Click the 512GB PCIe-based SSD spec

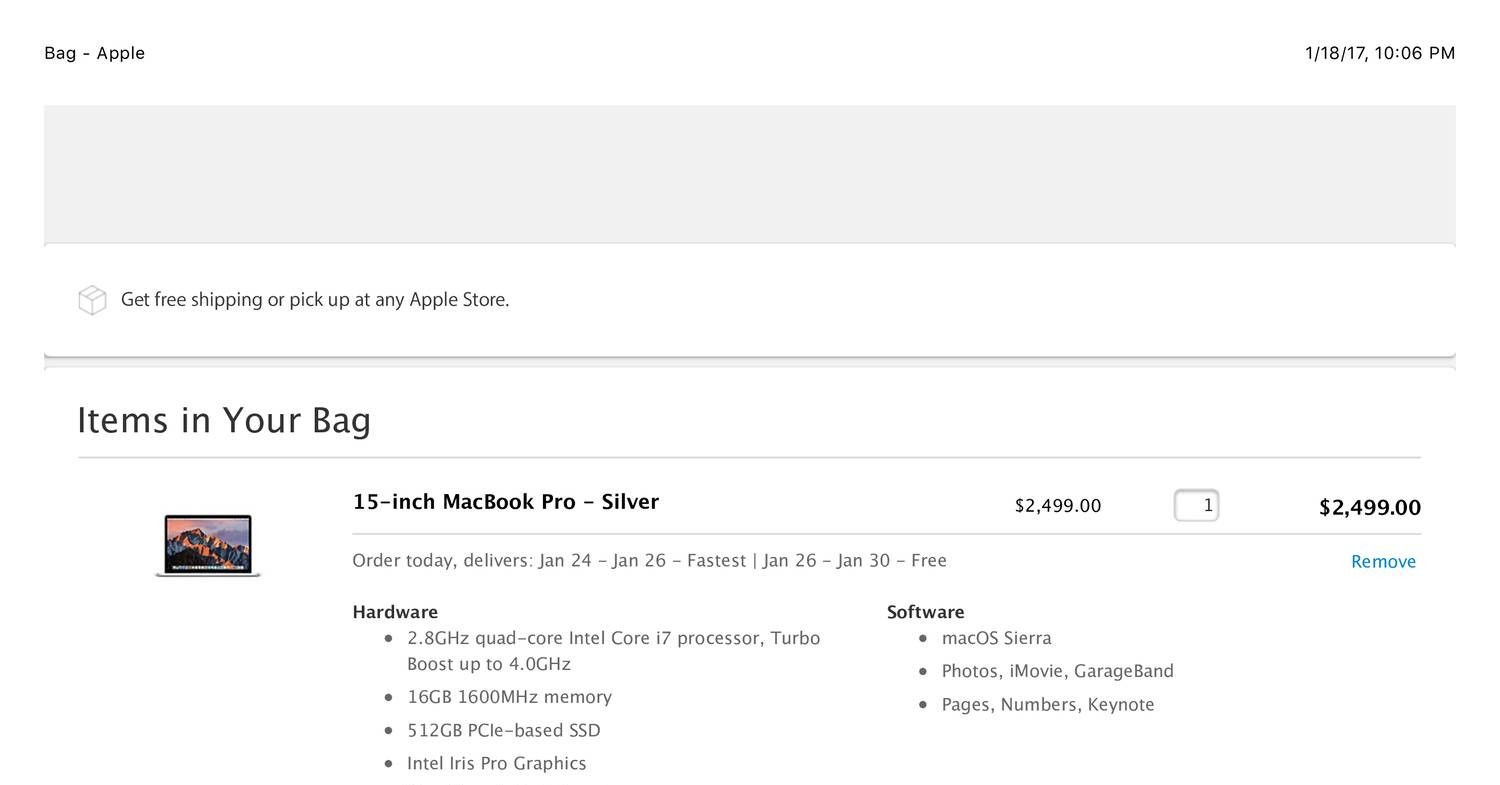click(503, 730)
